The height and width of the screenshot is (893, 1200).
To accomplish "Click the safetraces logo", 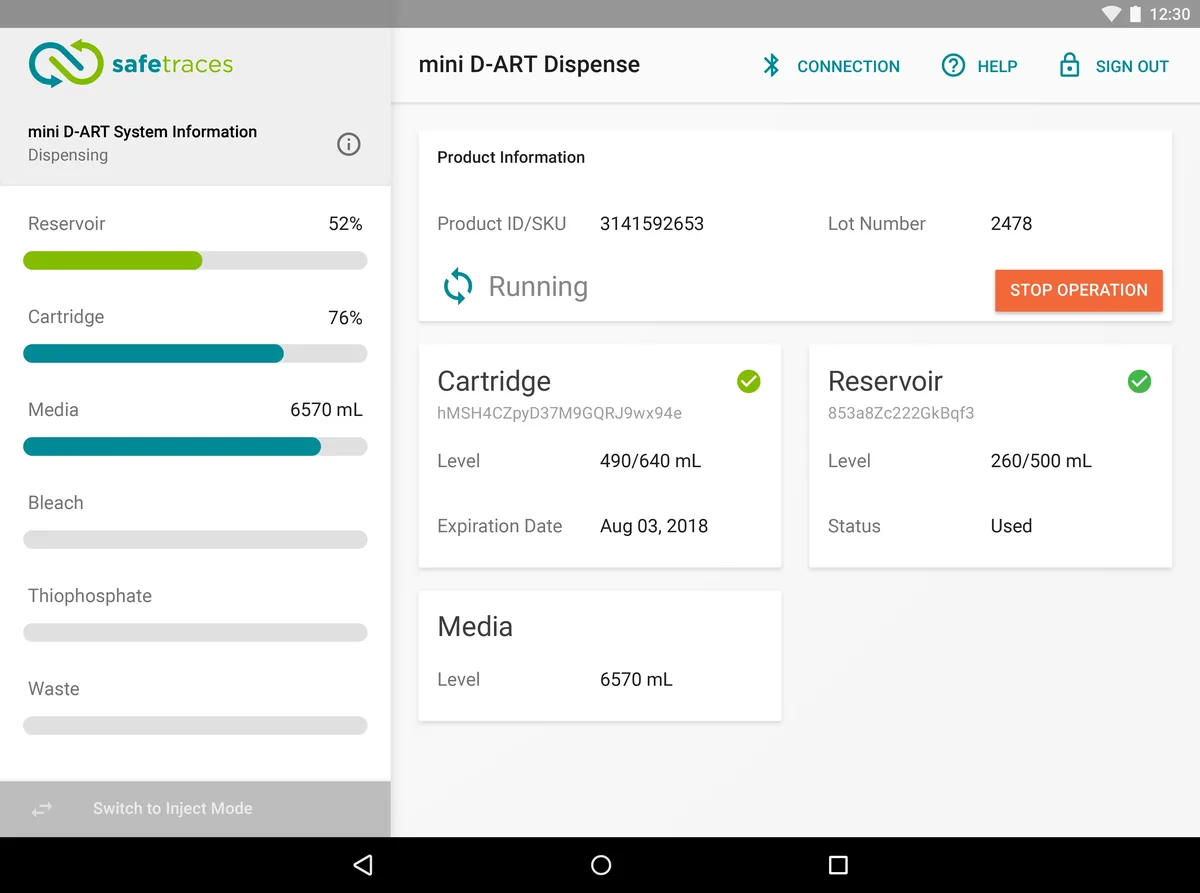I will [x=131, y=65].
